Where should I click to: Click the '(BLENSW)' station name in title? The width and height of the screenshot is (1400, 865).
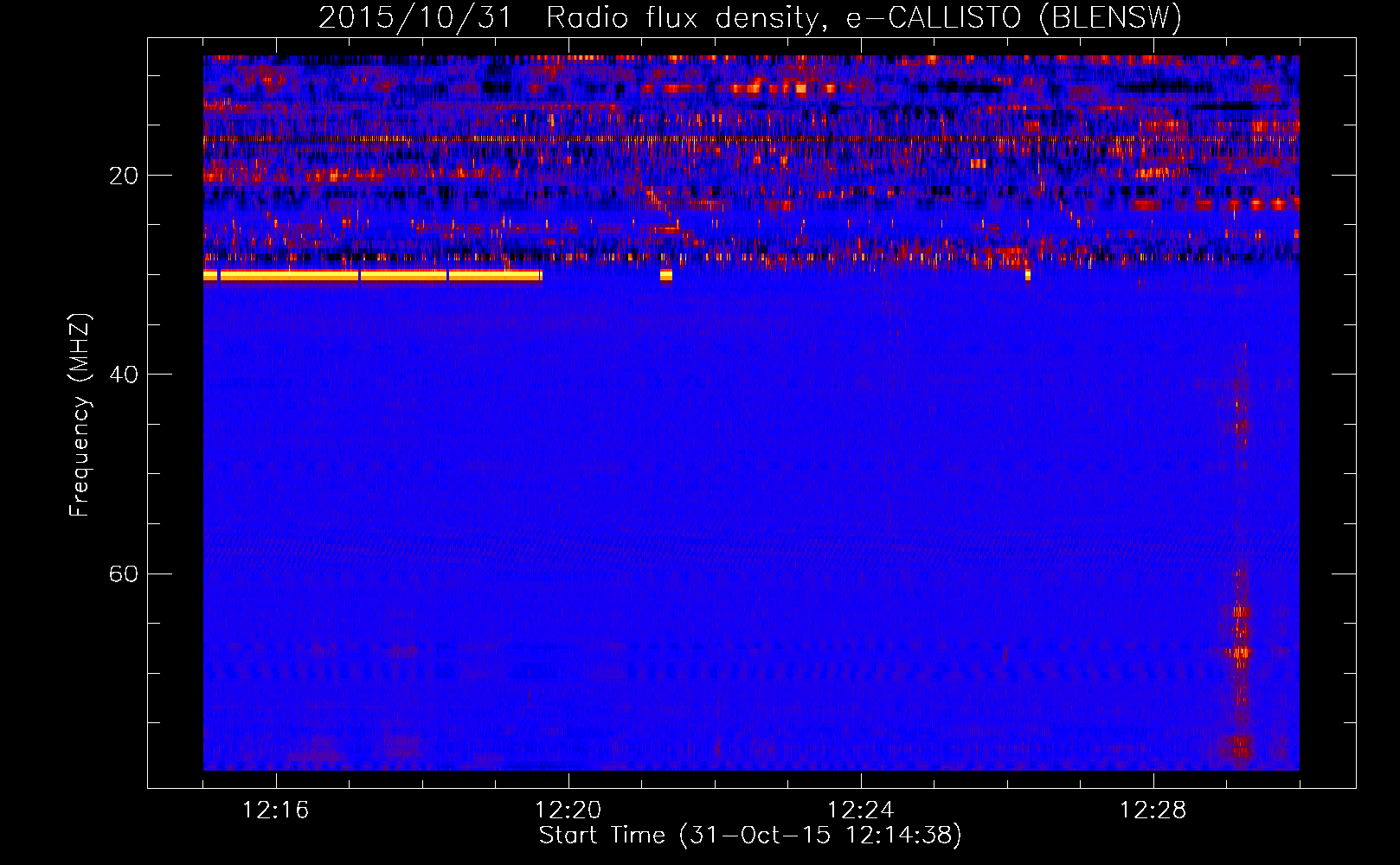pyautogui.click(x=1109, y=17)
